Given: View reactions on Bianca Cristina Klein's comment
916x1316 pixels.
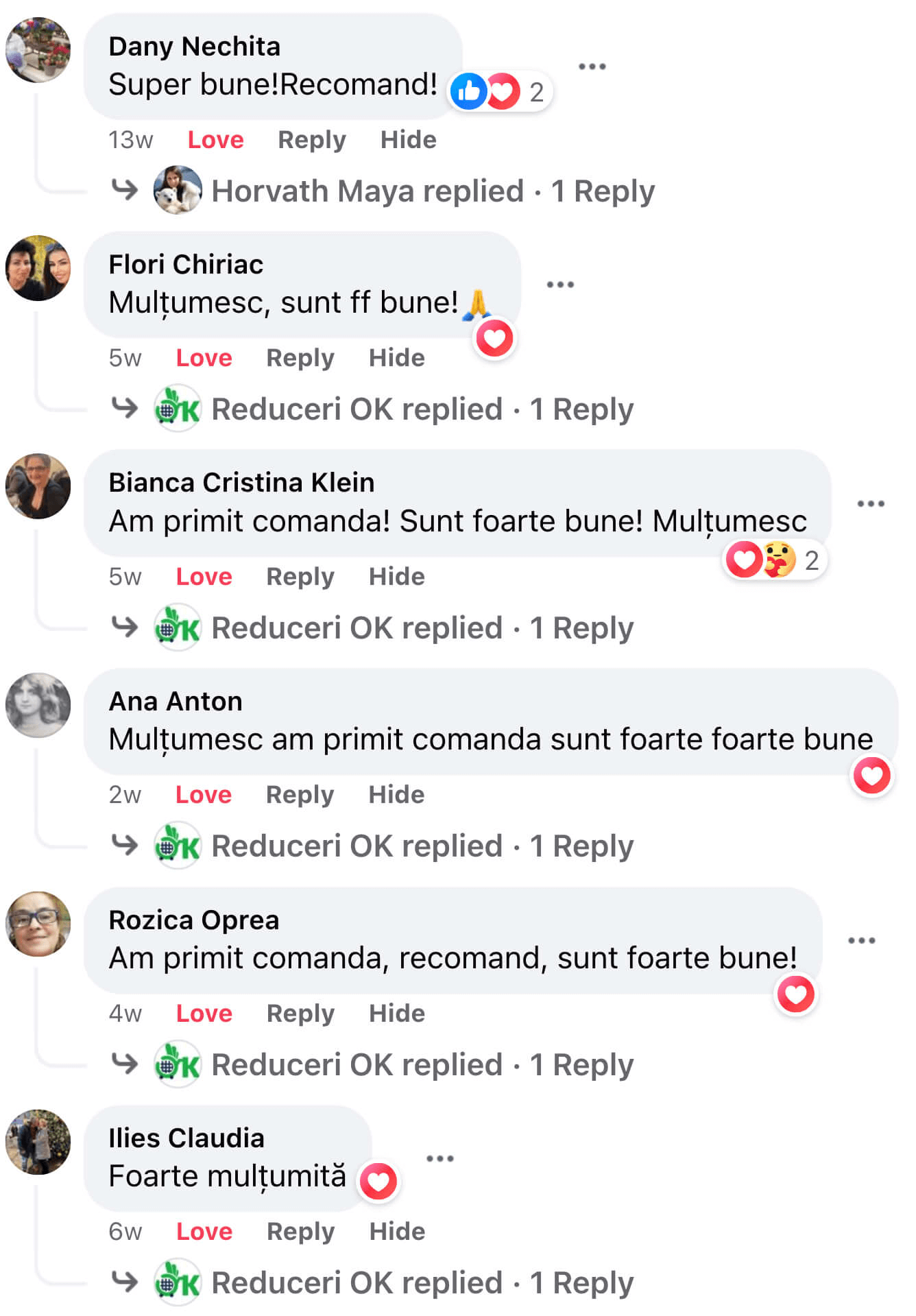Looking at the screenshot, I should pos(775,560).
